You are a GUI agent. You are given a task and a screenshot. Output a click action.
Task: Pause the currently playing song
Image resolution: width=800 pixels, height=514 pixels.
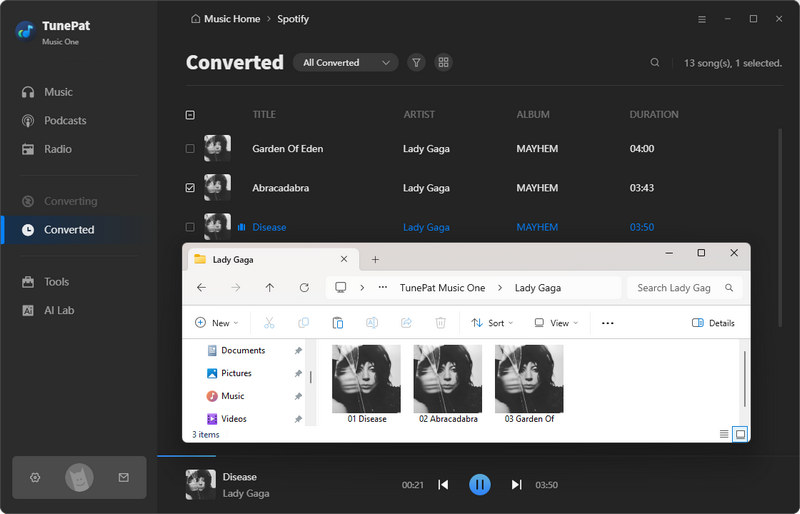click(x=480, y=485)
